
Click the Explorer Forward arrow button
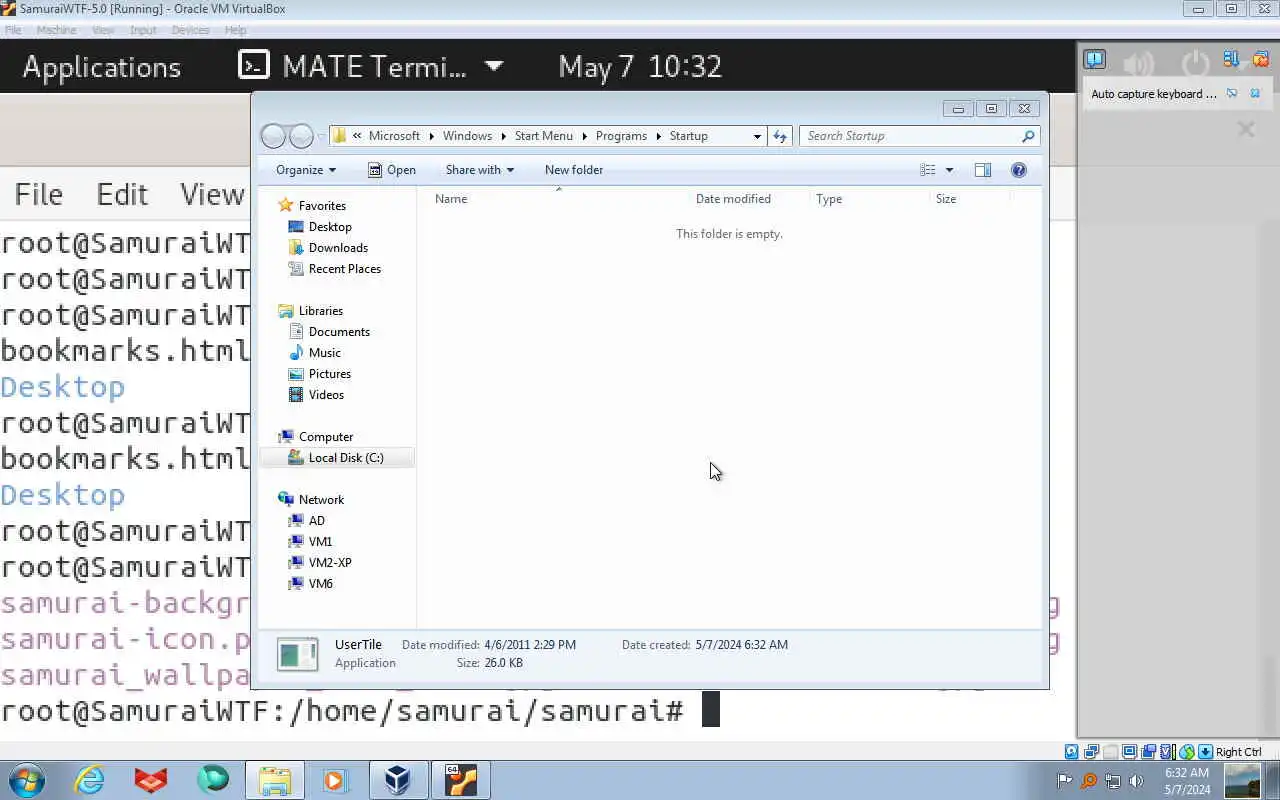301,136
